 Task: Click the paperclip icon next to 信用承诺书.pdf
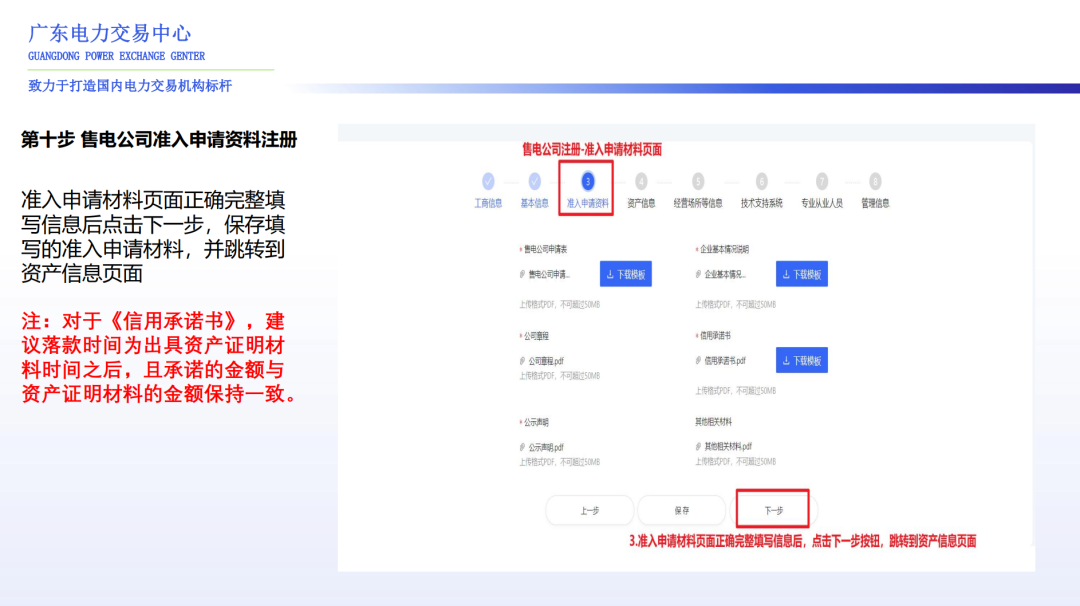(x=696, y=361)
